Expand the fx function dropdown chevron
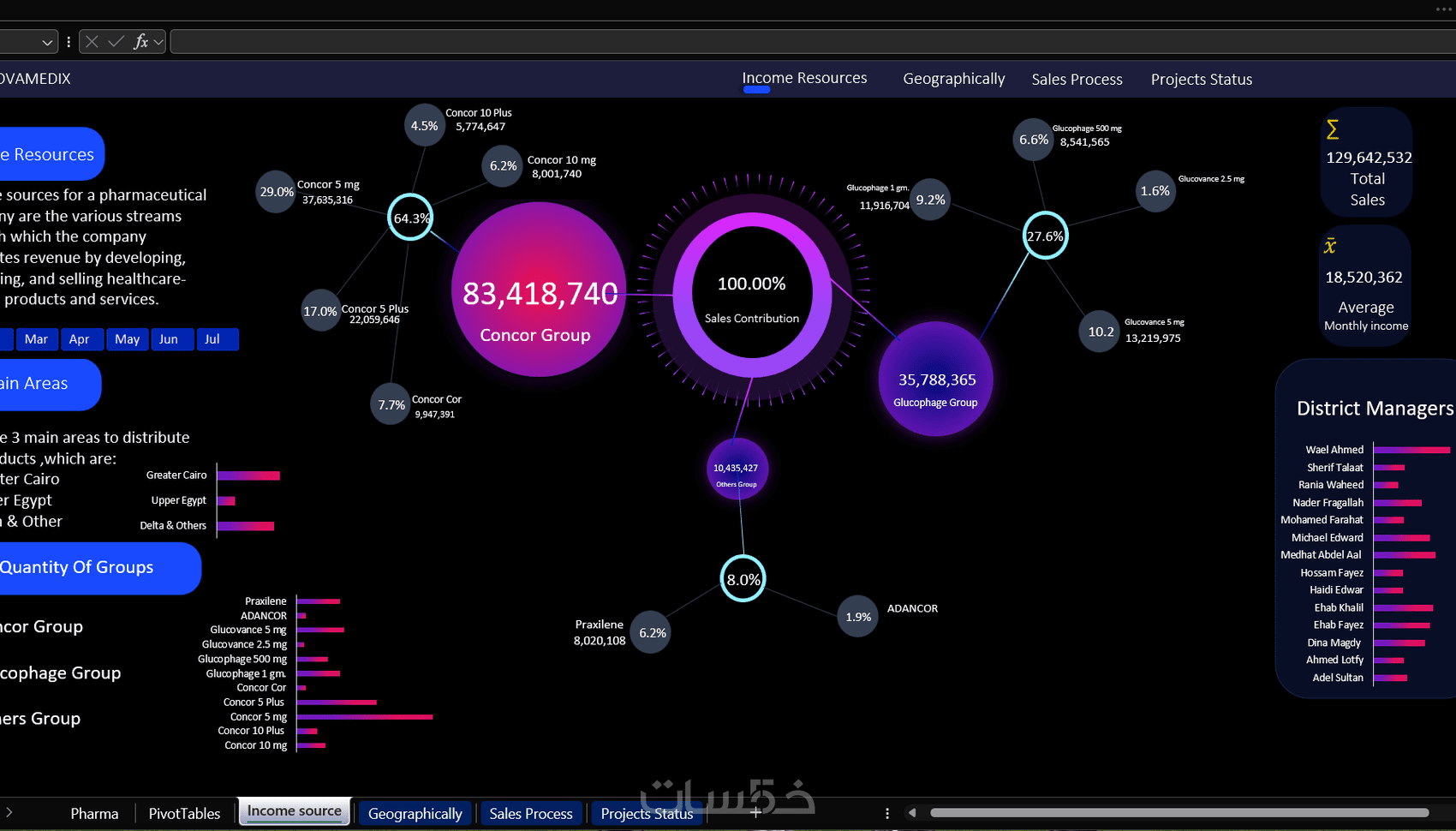This screenshot has width=1456, height=831. (158, 42)
